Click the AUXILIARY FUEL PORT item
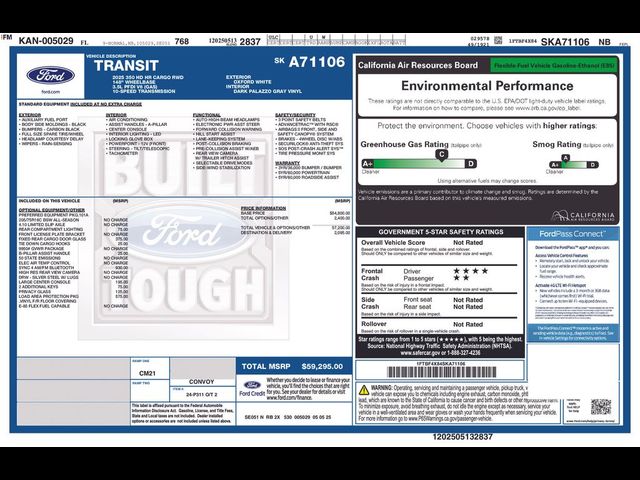640x480 pixels. pos(44,120)
